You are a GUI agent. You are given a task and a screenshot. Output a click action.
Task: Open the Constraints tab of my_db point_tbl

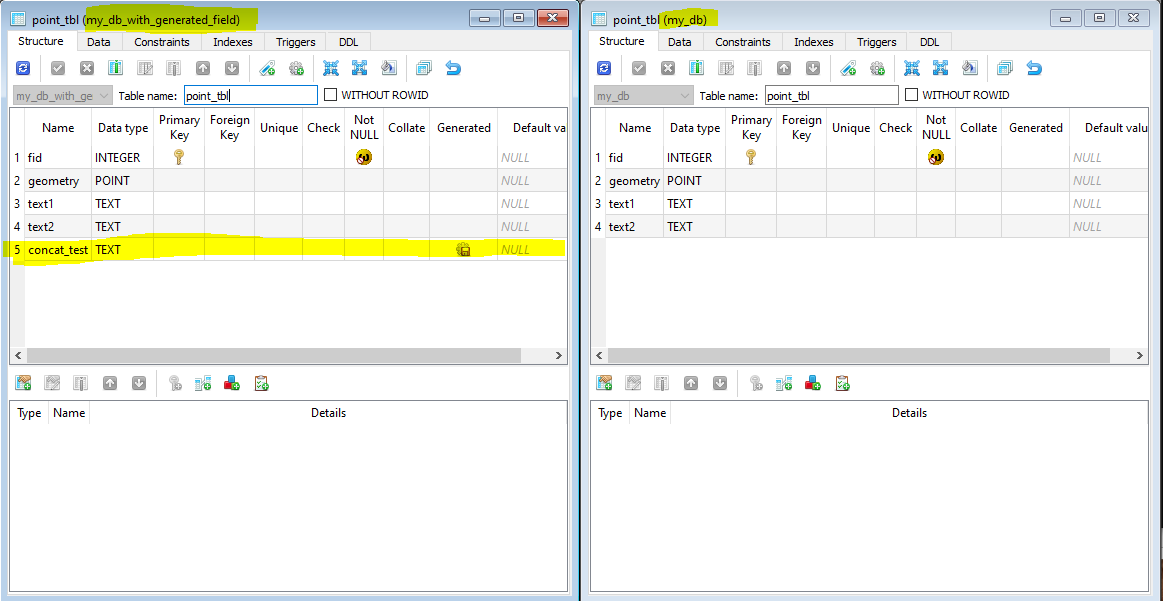[742, 41]
